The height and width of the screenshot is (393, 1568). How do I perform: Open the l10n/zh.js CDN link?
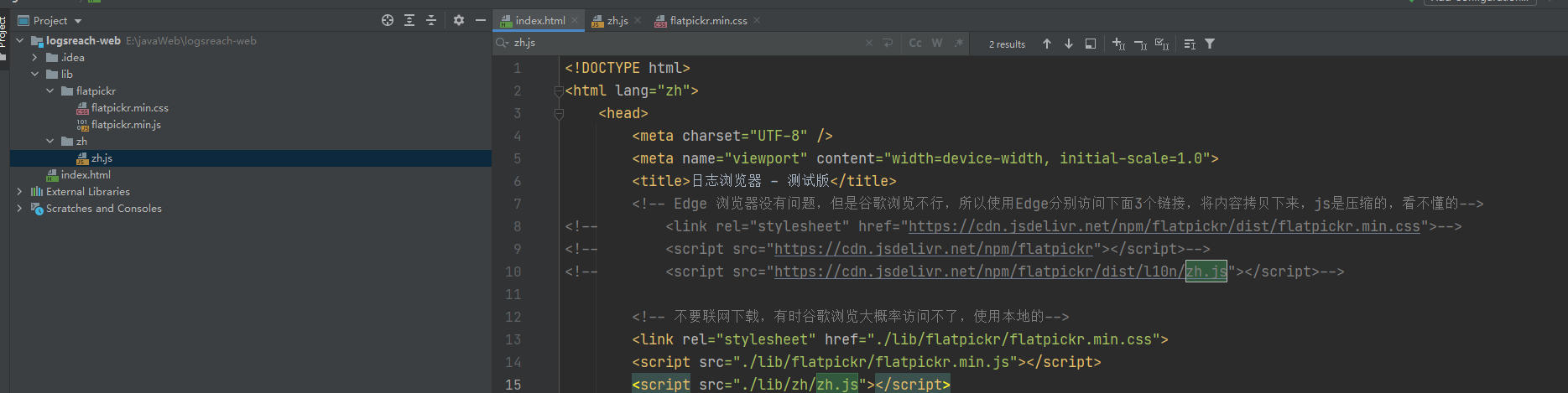1001,271
